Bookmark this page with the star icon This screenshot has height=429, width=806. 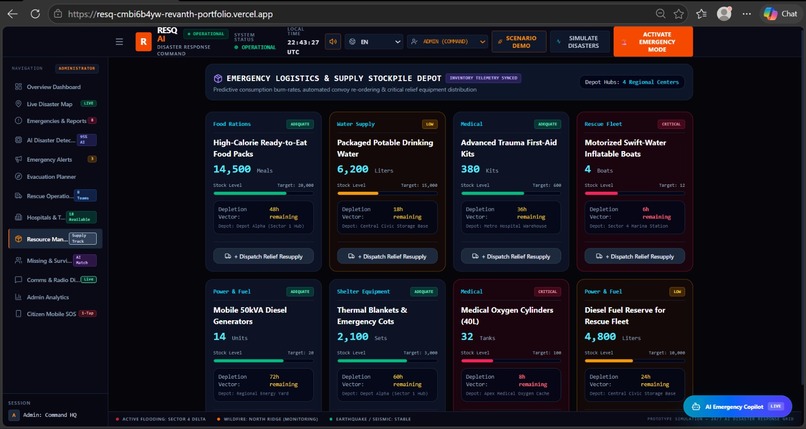(x=679, y=14)
